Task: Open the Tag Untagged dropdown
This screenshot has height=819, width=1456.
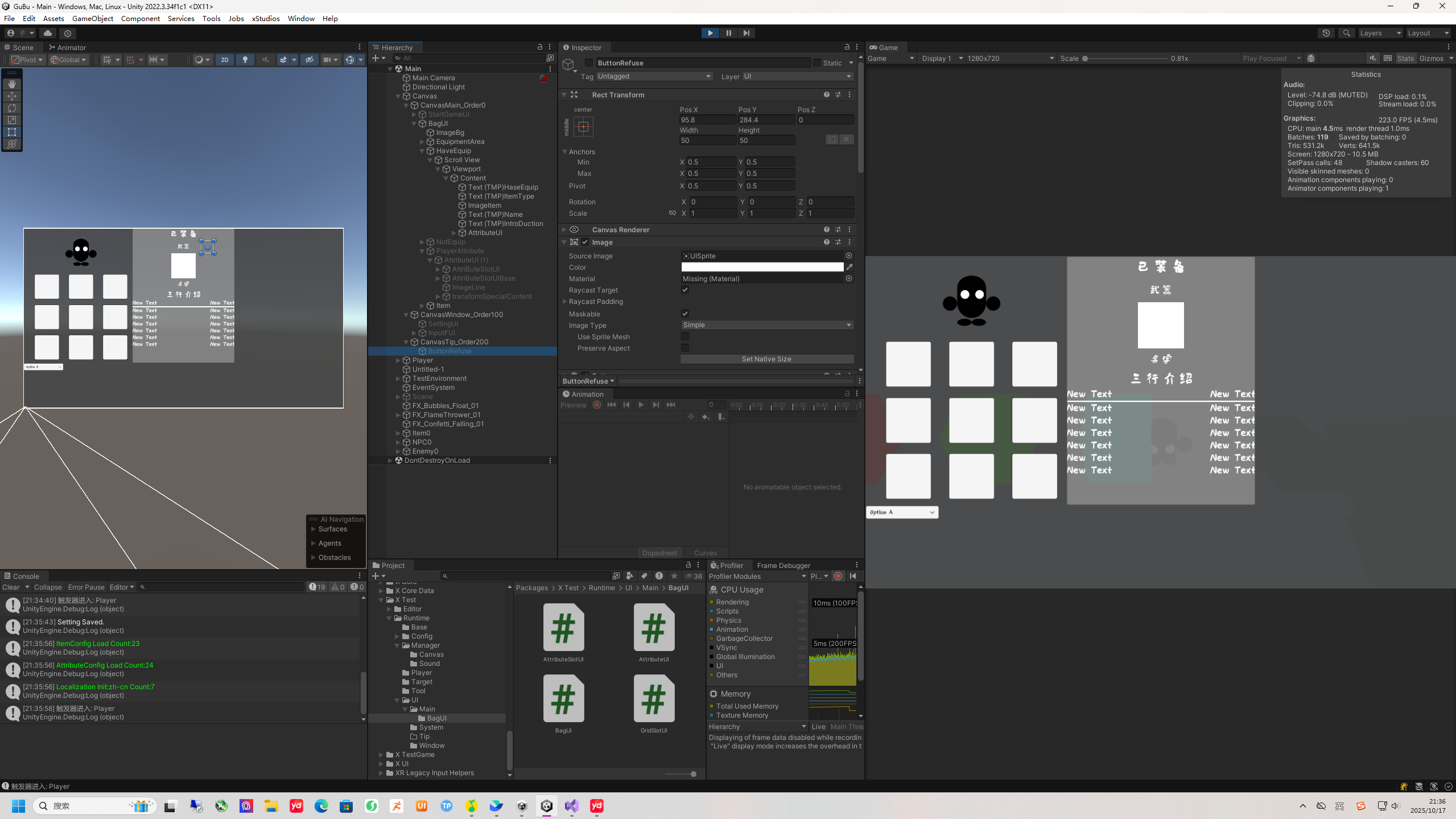Action: pyautogui.click(x=654, y=76)
